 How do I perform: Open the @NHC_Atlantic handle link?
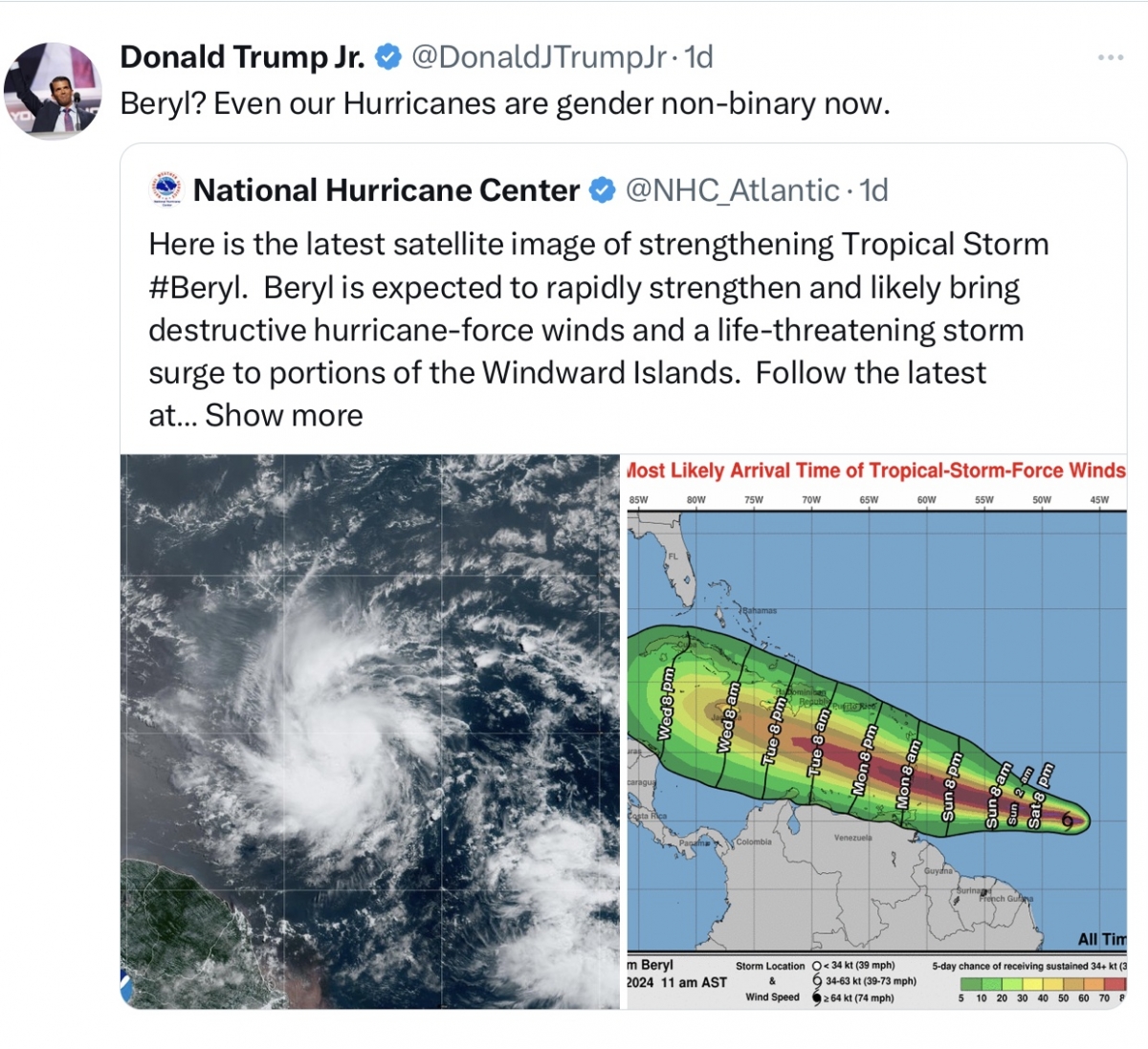[733, 190]
